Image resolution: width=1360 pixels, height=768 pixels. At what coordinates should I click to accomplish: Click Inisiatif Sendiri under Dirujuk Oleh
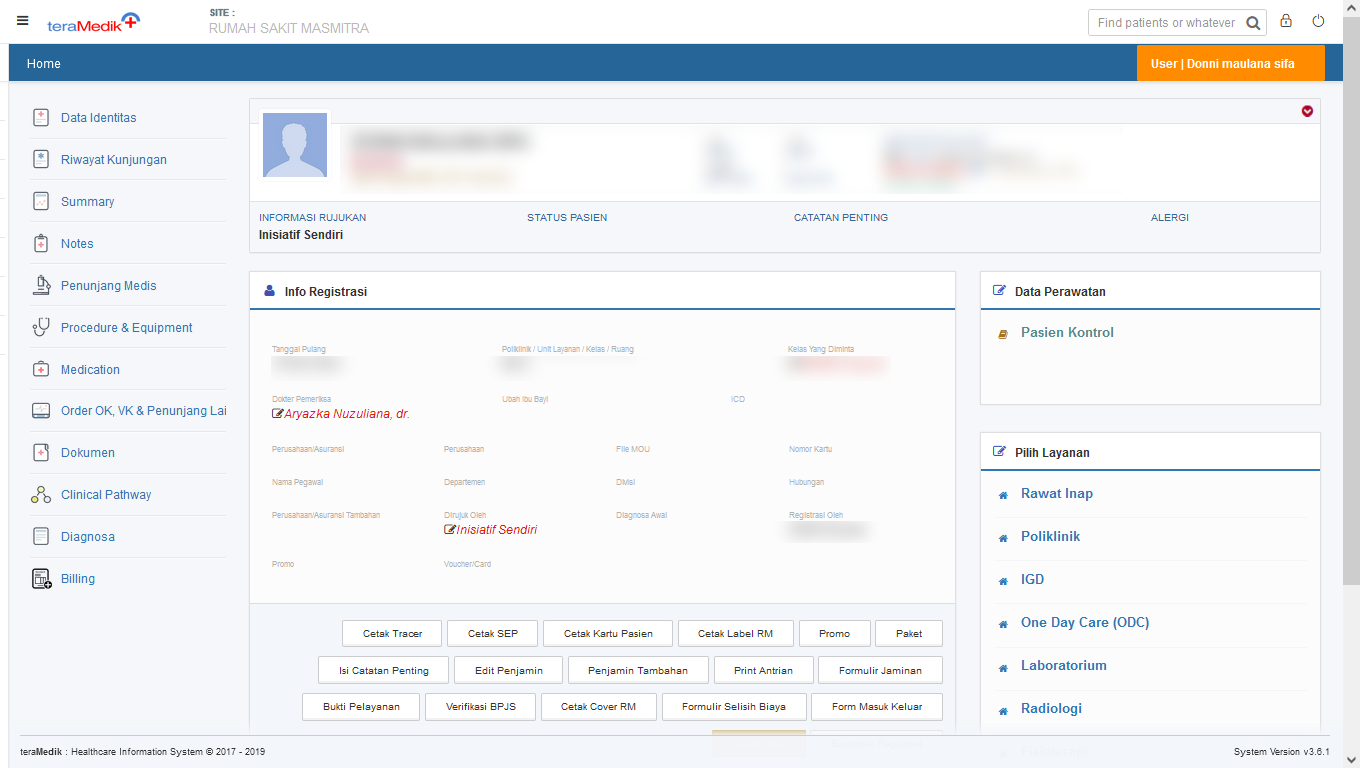coord(497,529)
